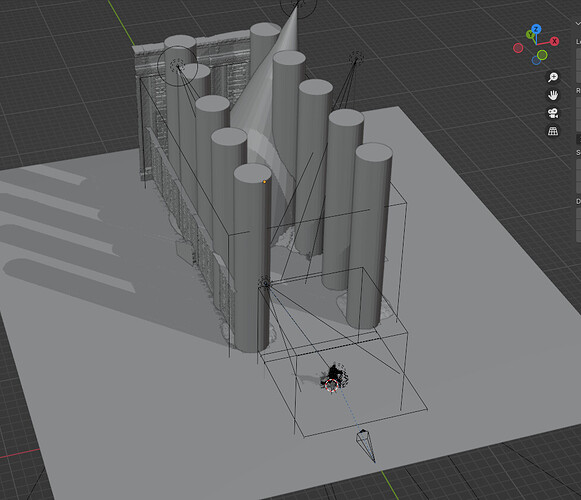Click the green Y axis on navigation gizmo
The width and height of the screenshot is (581, 500).
pos(530,35)
